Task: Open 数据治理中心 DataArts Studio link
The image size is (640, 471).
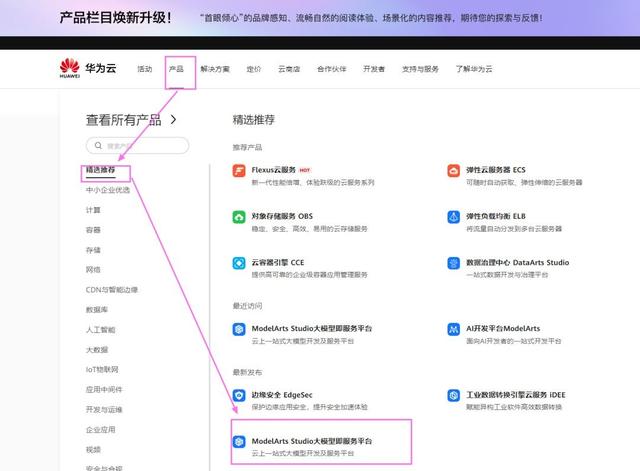Action: pos(518,263)
